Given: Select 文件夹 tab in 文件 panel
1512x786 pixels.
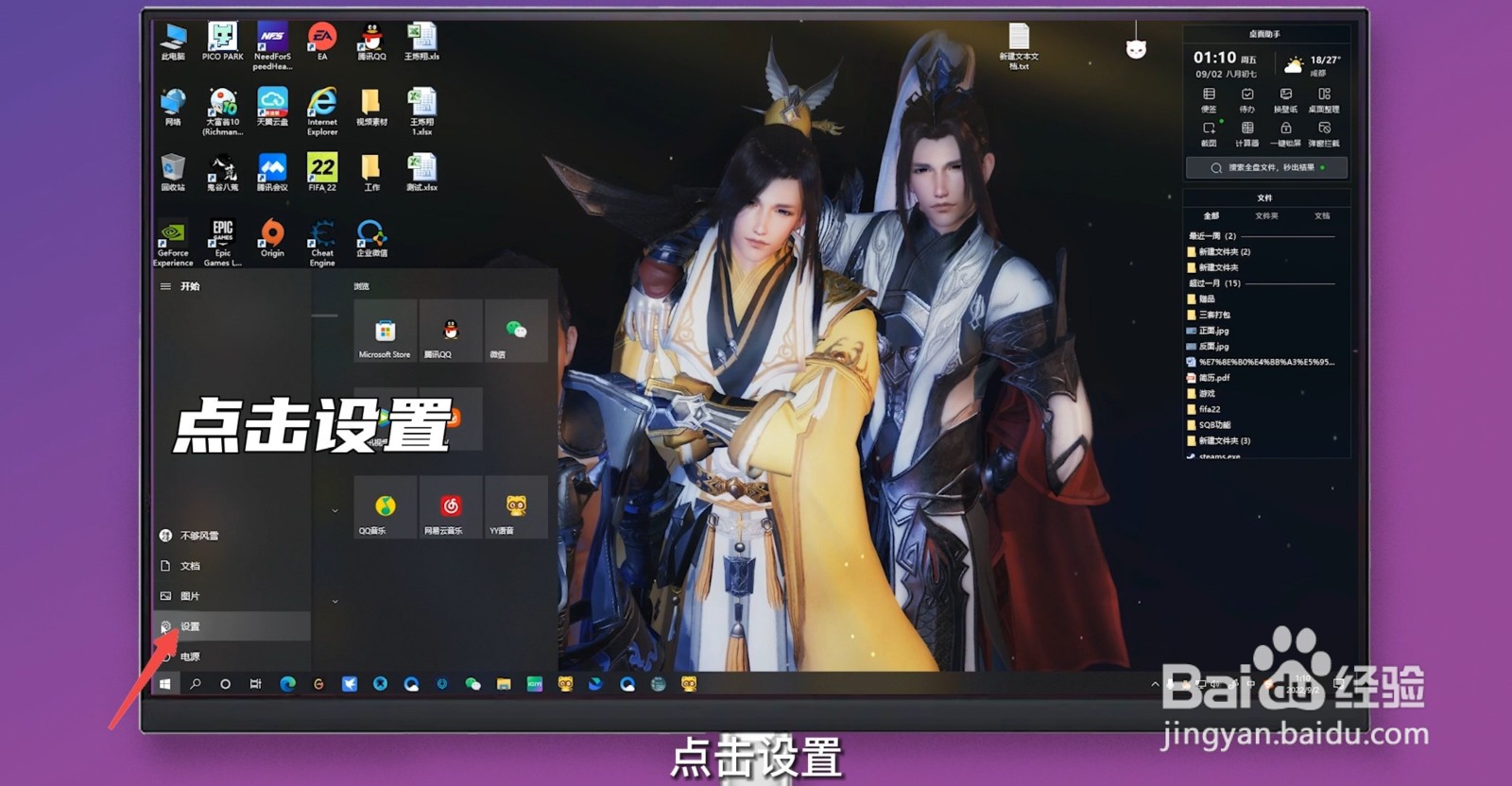Looking at the screenshot, I should (x=1266, y=215).
